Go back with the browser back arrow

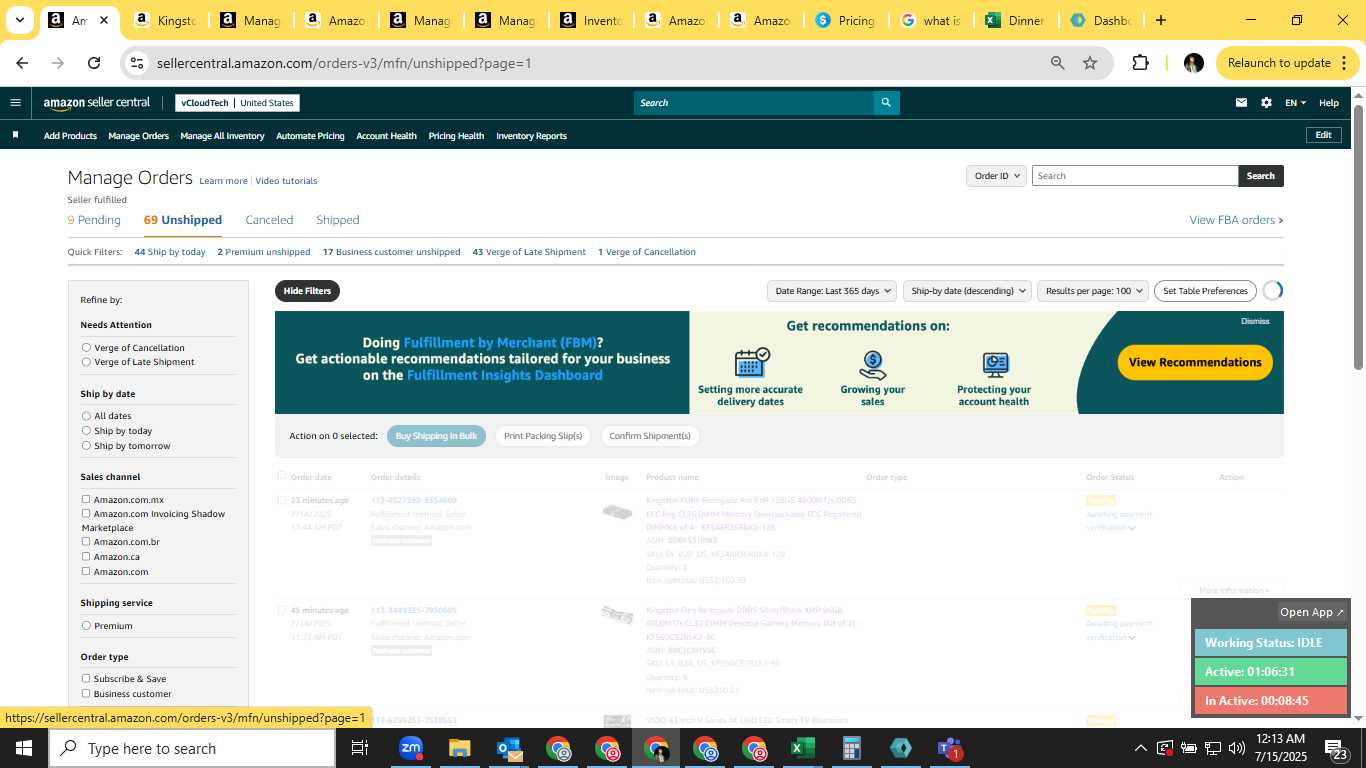(x=22, y=63)
